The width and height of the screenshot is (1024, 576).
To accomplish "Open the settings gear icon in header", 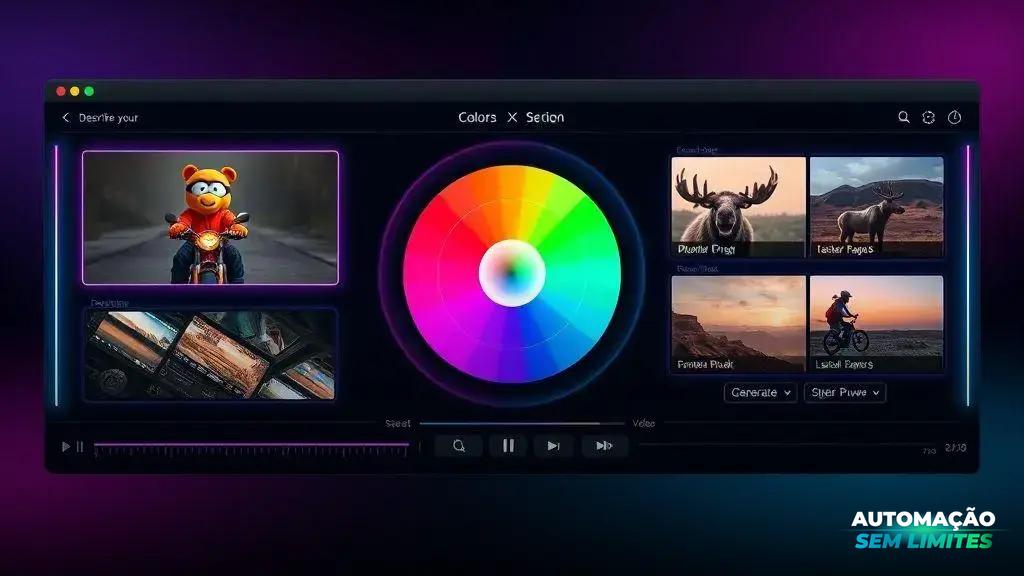I will tap(929, 118).
